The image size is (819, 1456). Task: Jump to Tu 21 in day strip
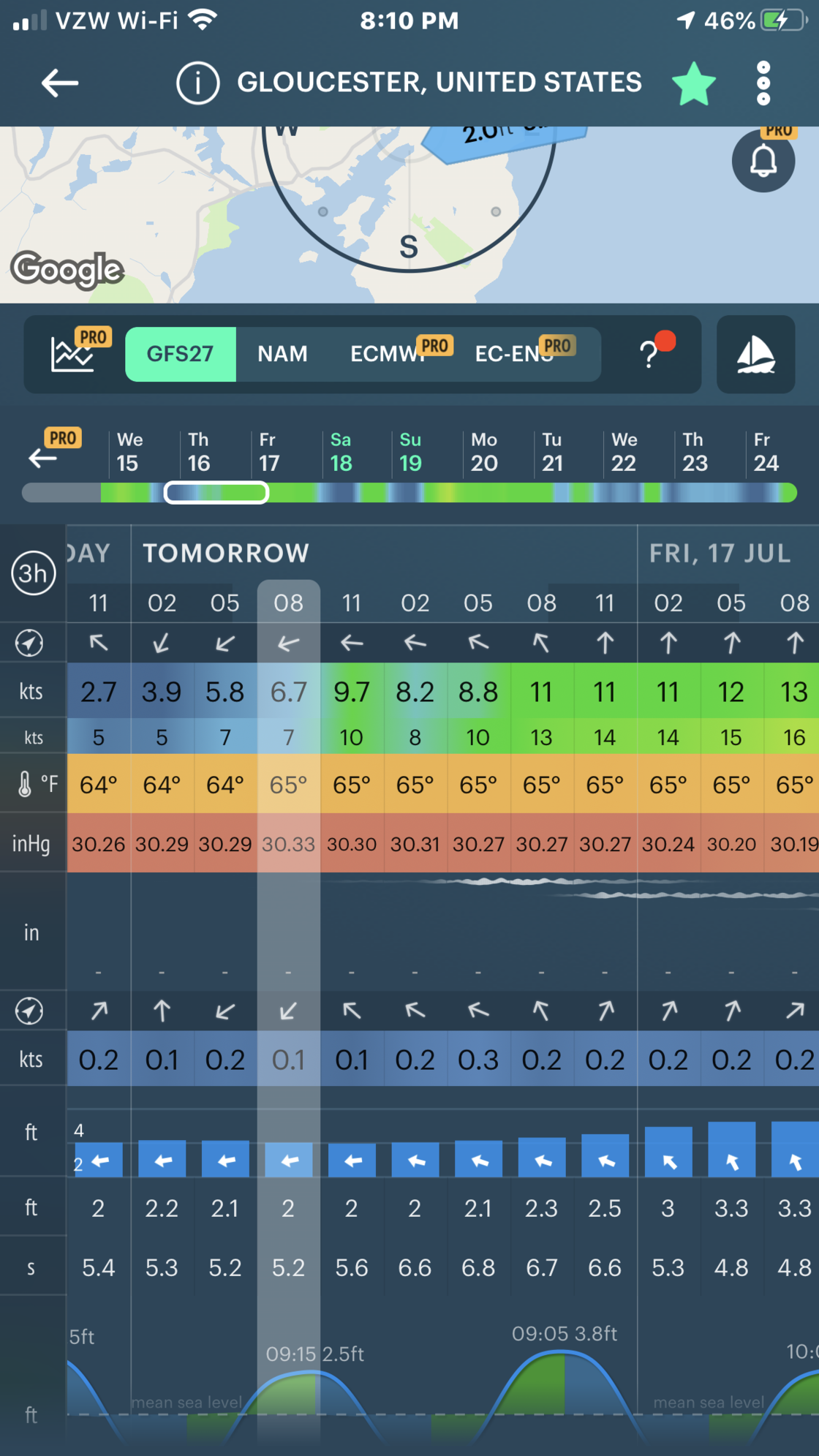[552, 451]
